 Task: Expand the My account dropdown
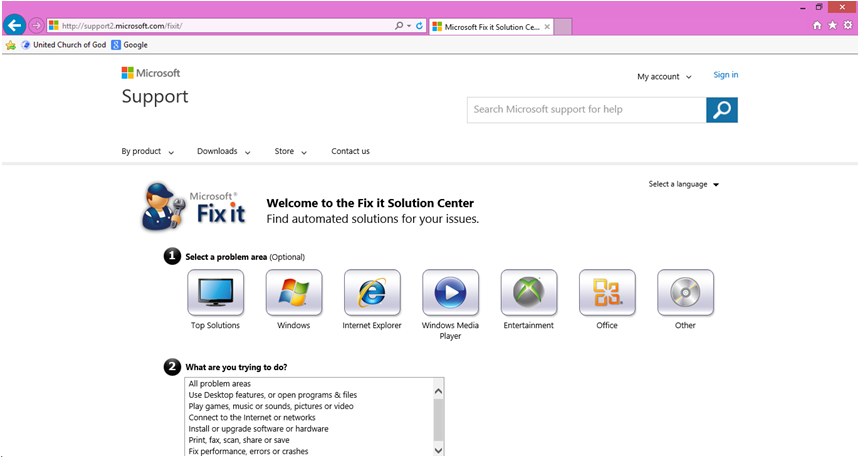[x=664, y=77]
